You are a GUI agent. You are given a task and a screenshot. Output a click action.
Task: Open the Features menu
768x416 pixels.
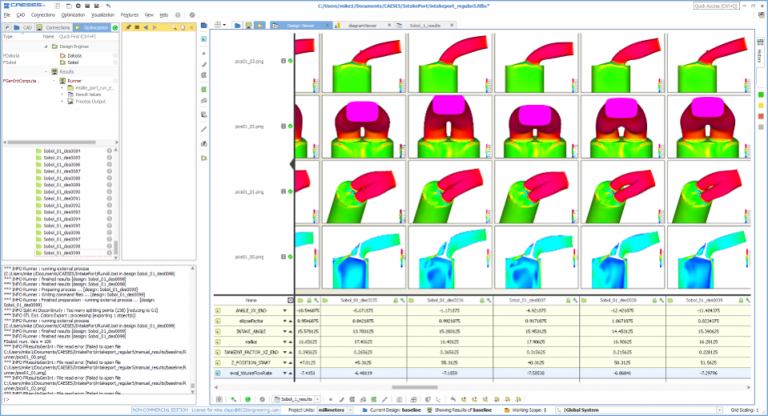[129, 15]
